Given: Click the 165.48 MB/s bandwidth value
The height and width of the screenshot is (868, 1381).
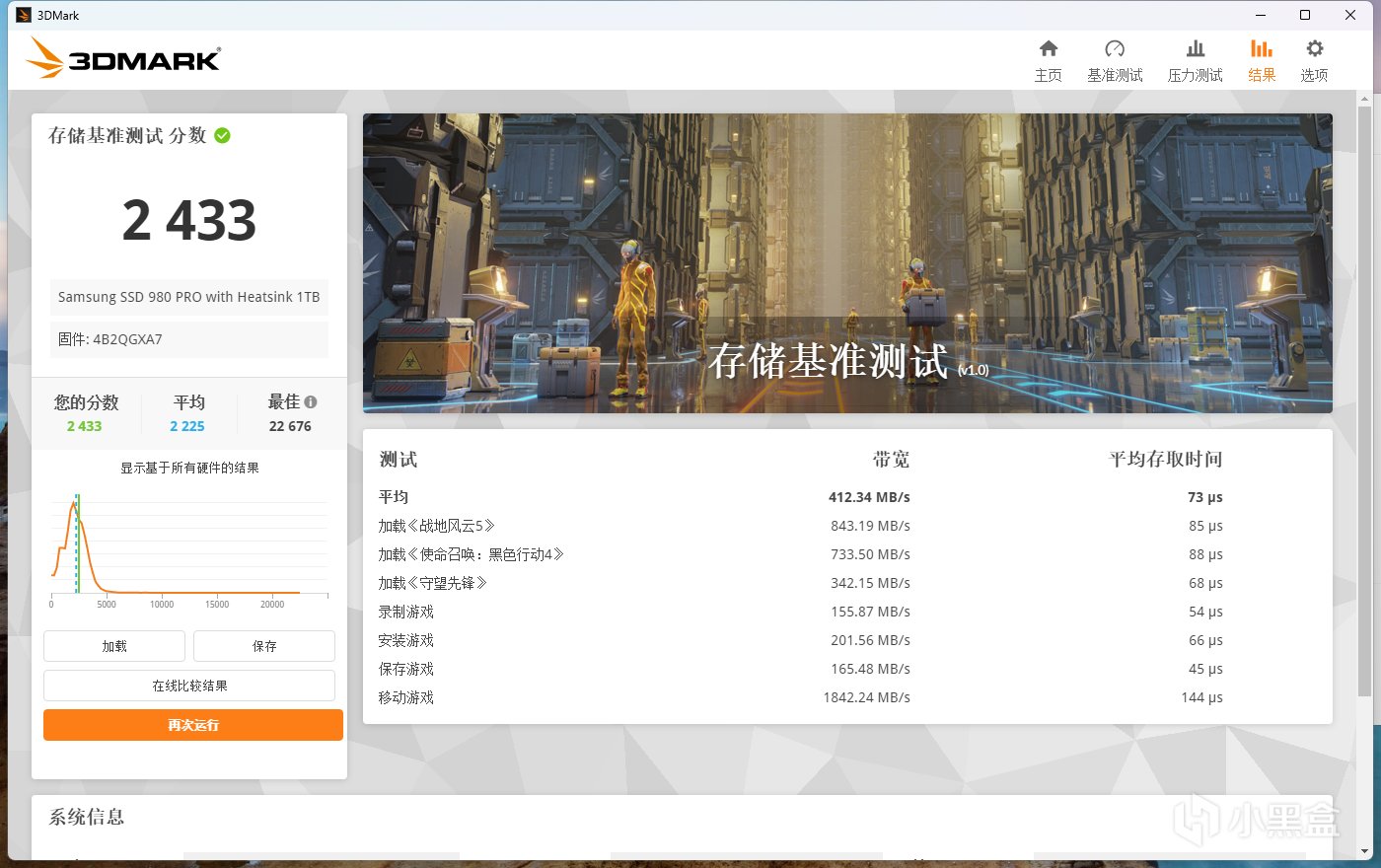Looking at the screenshot, I should pos(870,669).
